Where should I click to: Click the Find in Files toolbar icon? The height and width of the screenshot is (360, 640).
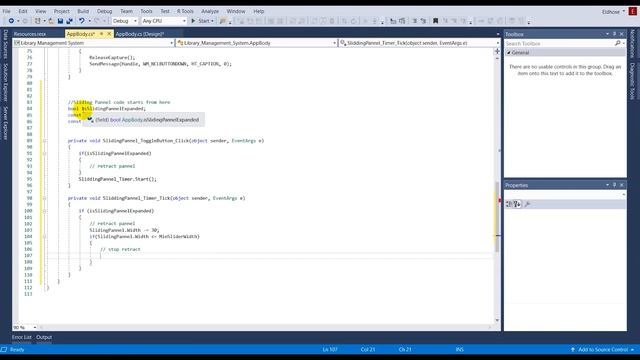(x=223, y=21)
